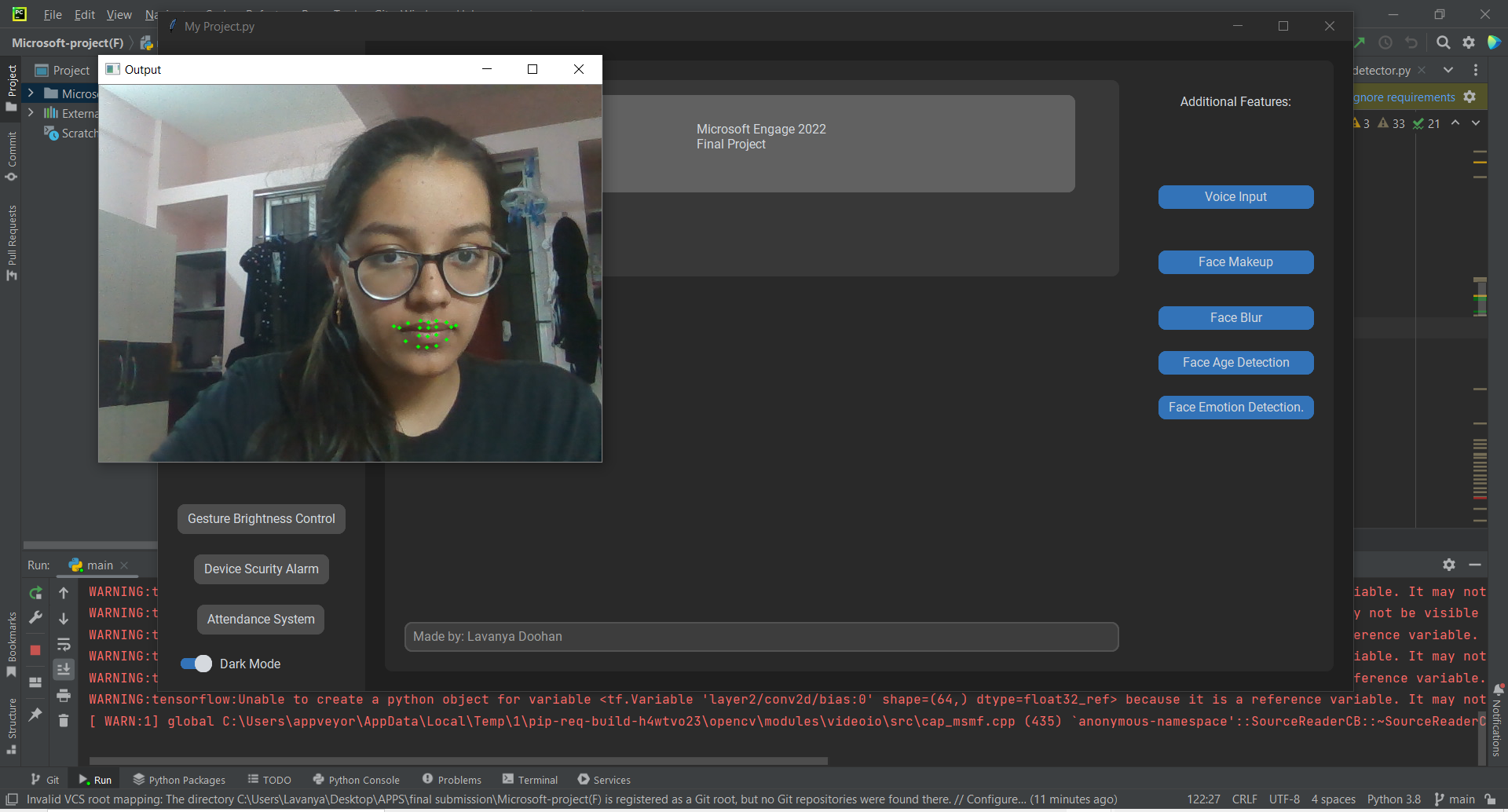
Task: Stop the running process
Action: 36,650
